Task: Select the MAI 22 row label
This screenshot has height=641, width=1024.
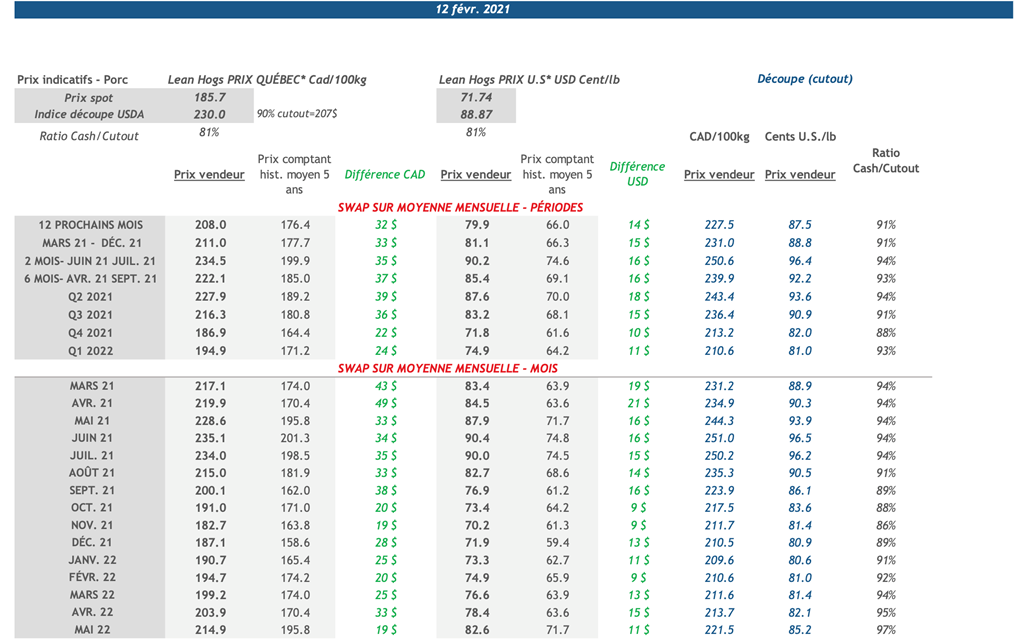Action: click(91, 630)
